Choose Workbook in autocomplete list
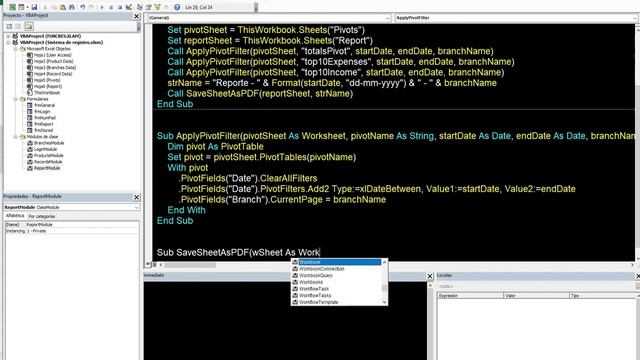 [336, 262]
